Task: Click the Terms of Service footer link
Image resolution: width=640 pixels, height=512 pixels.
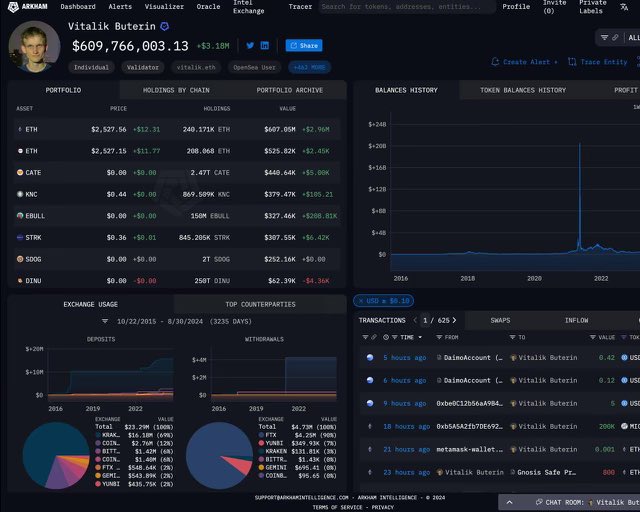Action: [337, 508]
